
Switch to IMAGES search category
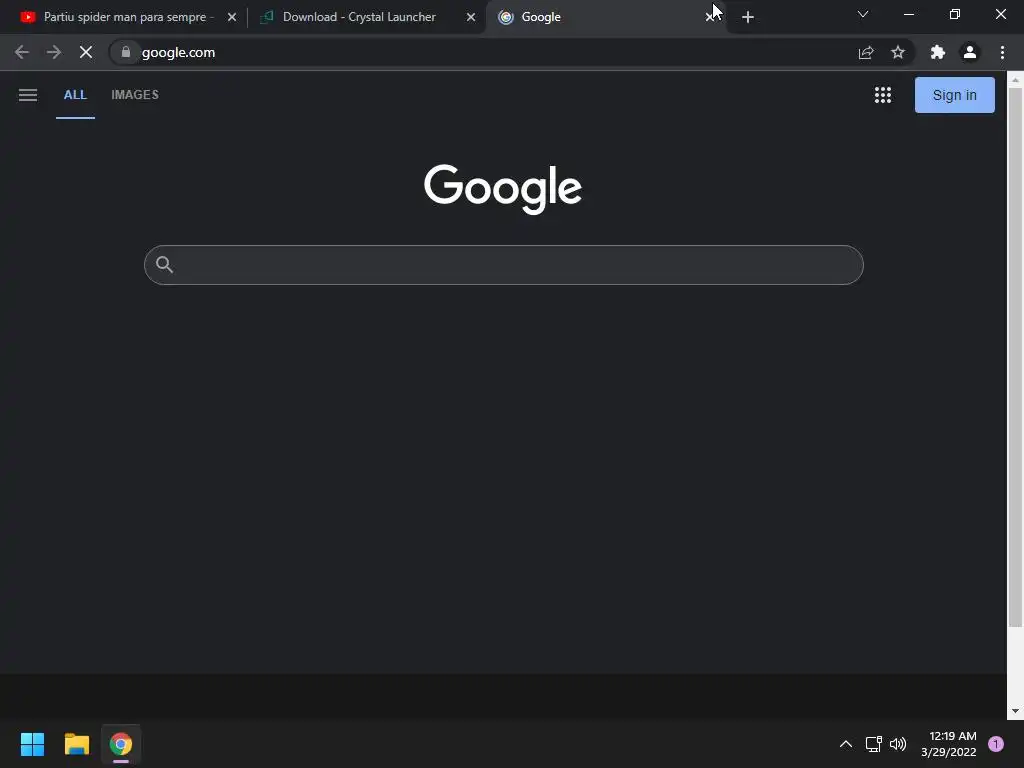135,95
